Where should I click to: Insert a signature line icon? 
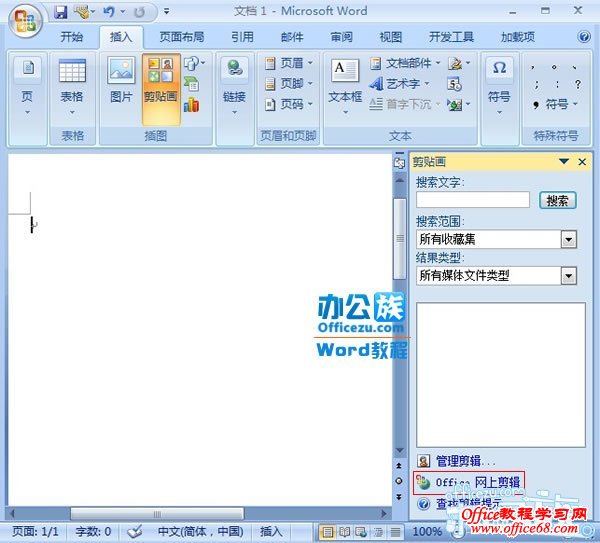(459, 64)
